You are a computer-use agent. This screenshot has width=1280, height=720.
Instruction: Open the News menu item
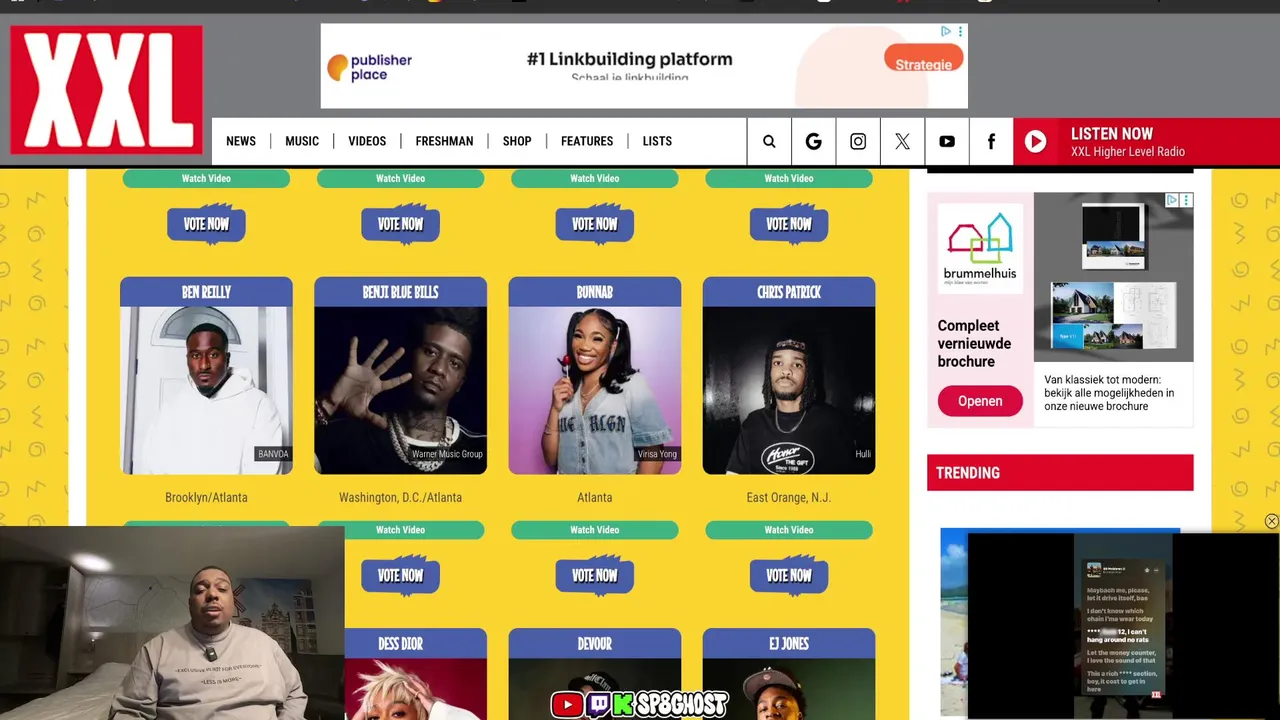click(241, 141)
